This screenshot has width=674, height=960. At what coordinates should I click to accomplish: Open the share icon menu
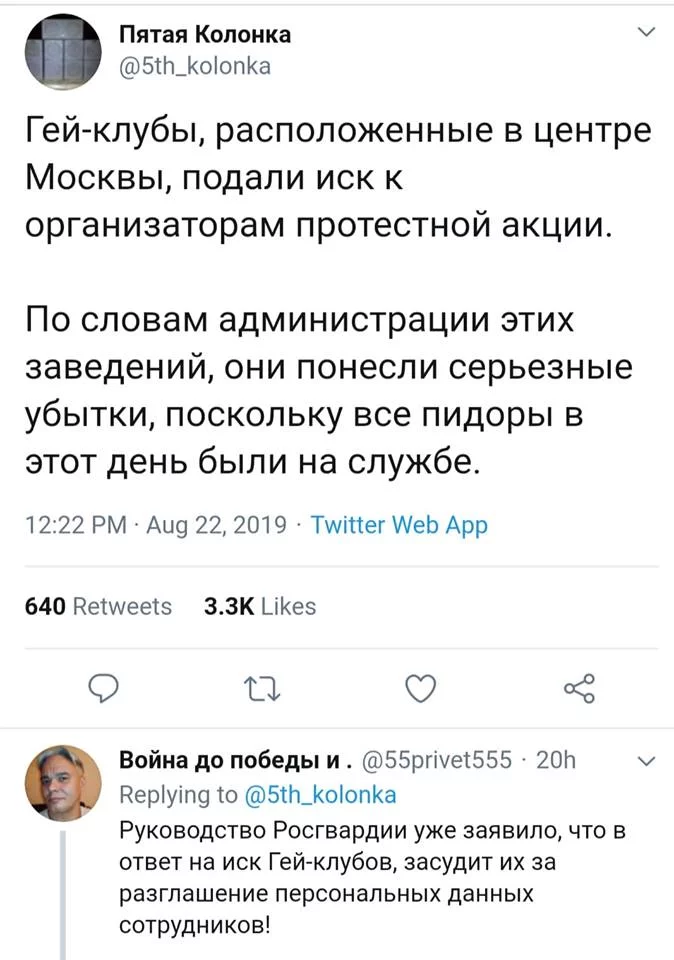pos(579,688)
